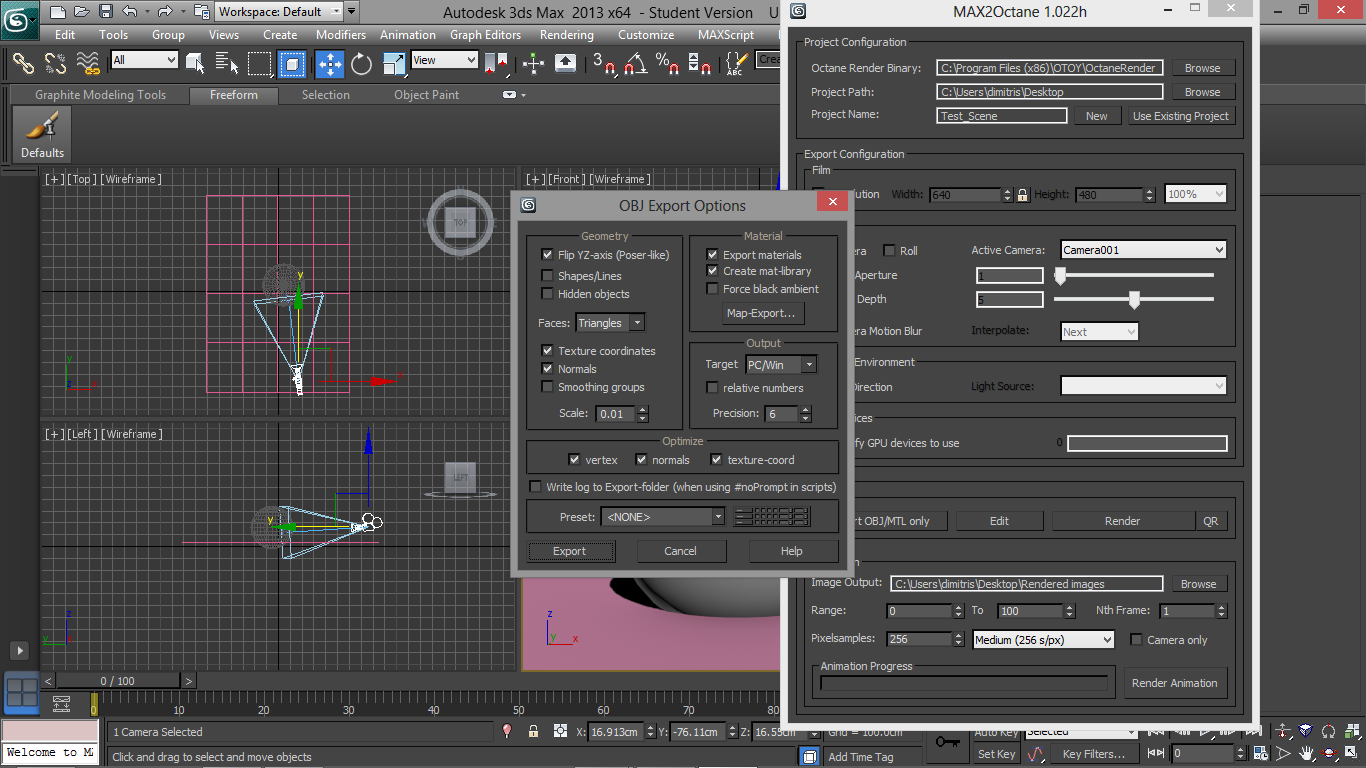The height and width of the screenshot is (768, 1366).
Task: Click the Defaults paintbrush icon in Freeform
Action: (x=42, y=134)
